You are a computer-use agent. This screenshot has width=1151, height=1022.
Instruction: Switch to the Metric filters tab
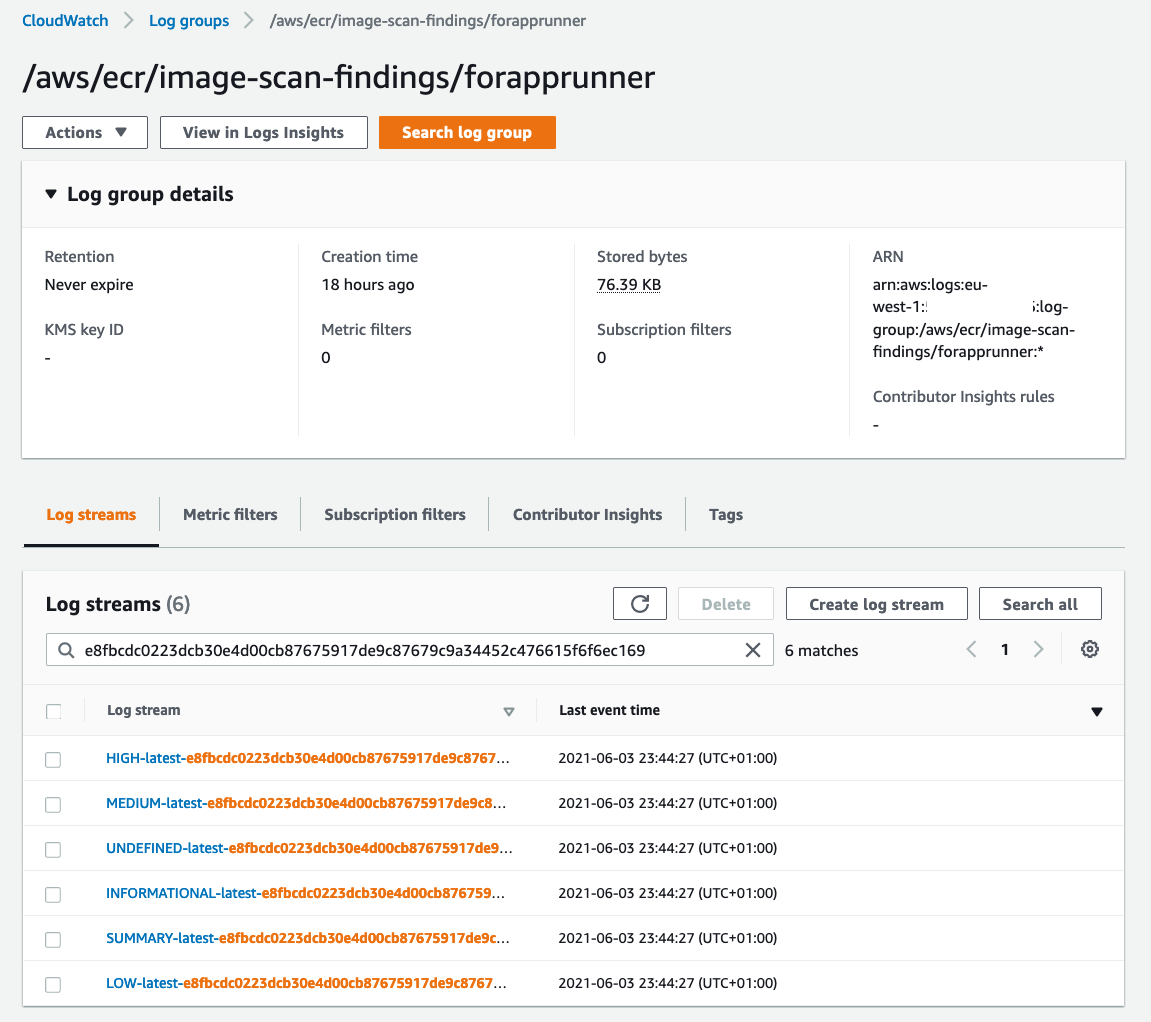230,515
